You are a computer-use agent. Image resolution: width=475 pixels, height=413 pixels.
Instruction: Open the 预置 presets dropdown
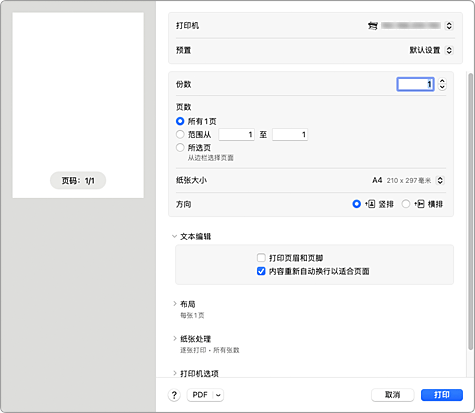click(449, 50)
